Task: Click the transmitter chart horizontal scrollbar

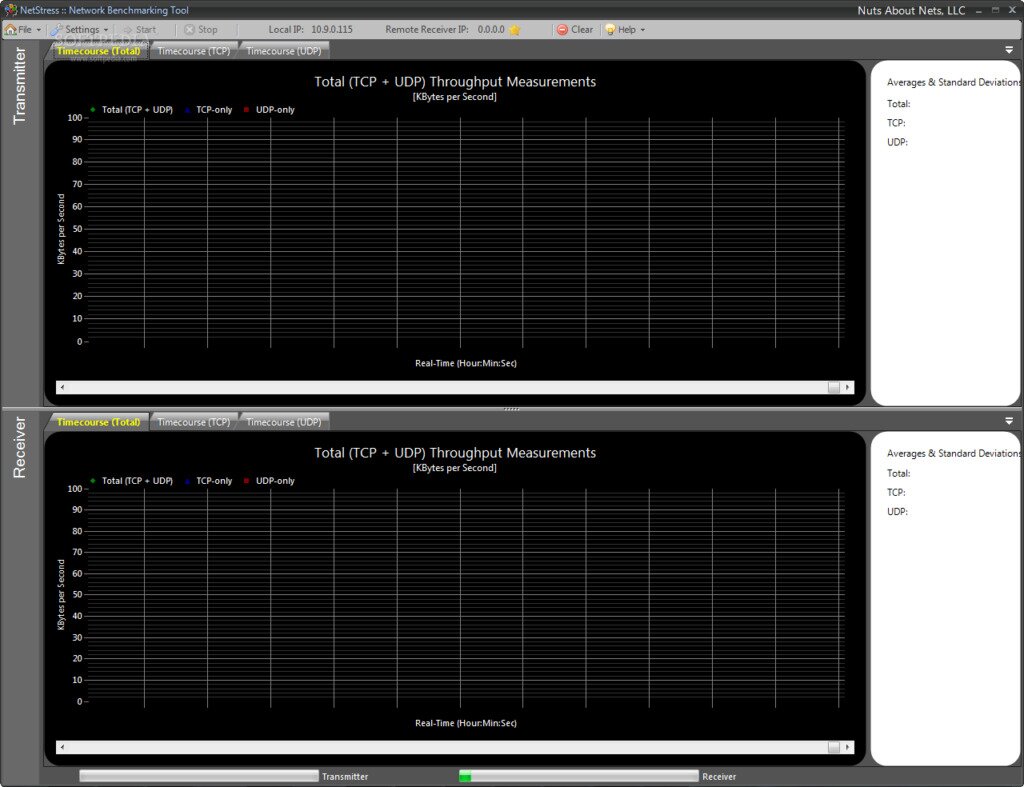Action: tap(450, 387)
